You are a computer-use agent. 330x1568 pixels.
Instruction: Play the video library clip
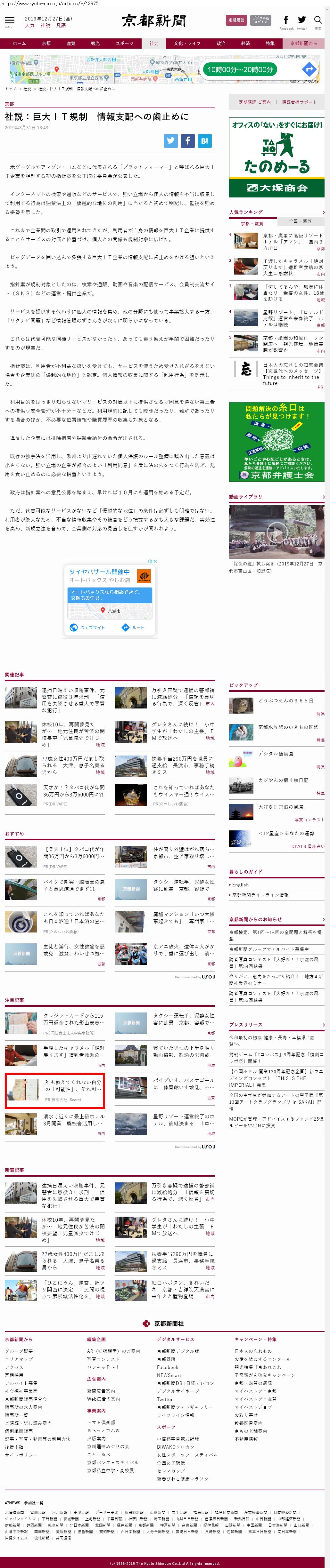pyautogui.click(x=276, y=532)
